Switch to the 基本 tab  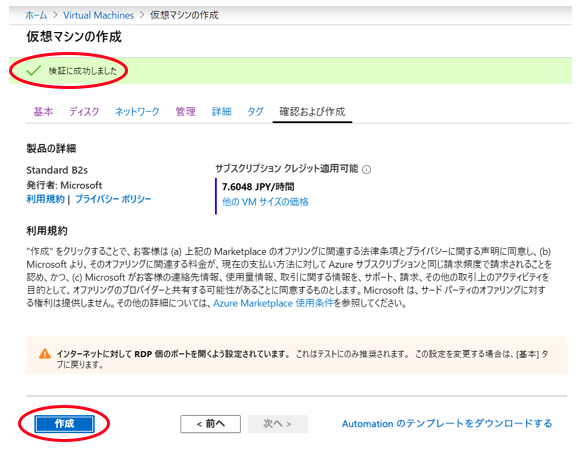point(43,111)
